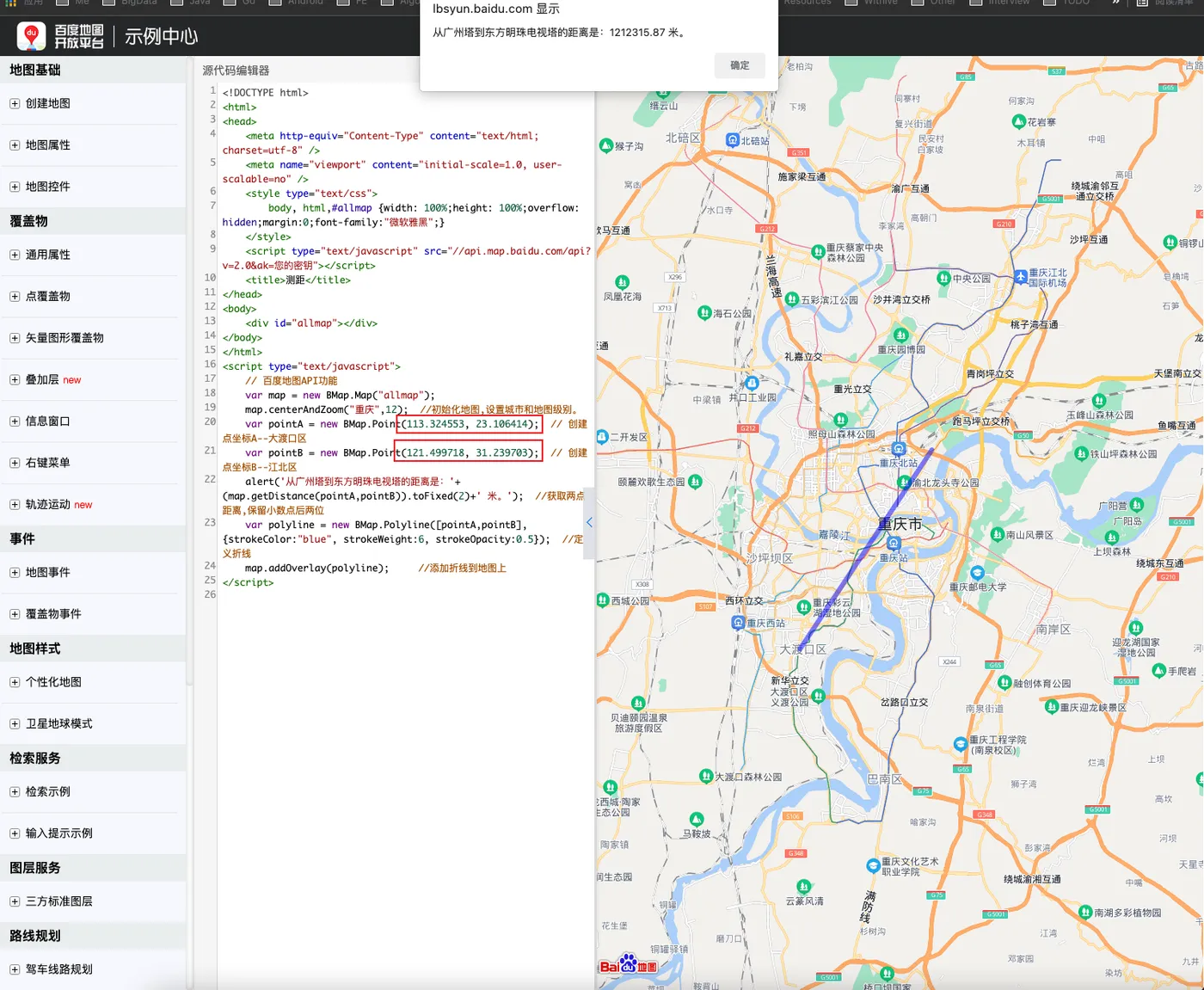Image resolution: width=1204 pixels, height=990 pixels.
Task: Click code line 21 with pointB coordinates
Action: click(404, 459)
